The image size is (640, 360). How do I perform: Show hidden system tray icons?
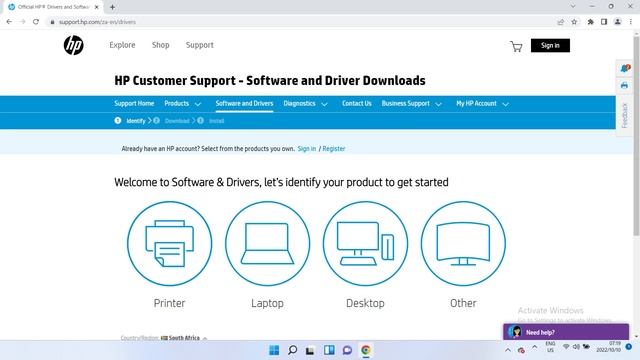tap(508, 350)
